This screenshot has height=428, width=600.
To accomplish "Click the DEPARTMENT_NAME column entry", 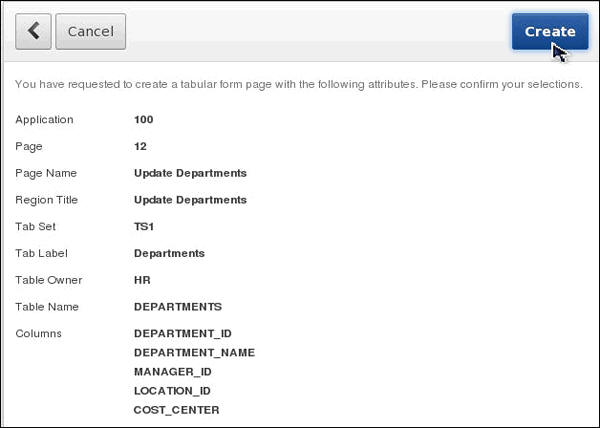I will pyautogui.click(x=194, y=352).
